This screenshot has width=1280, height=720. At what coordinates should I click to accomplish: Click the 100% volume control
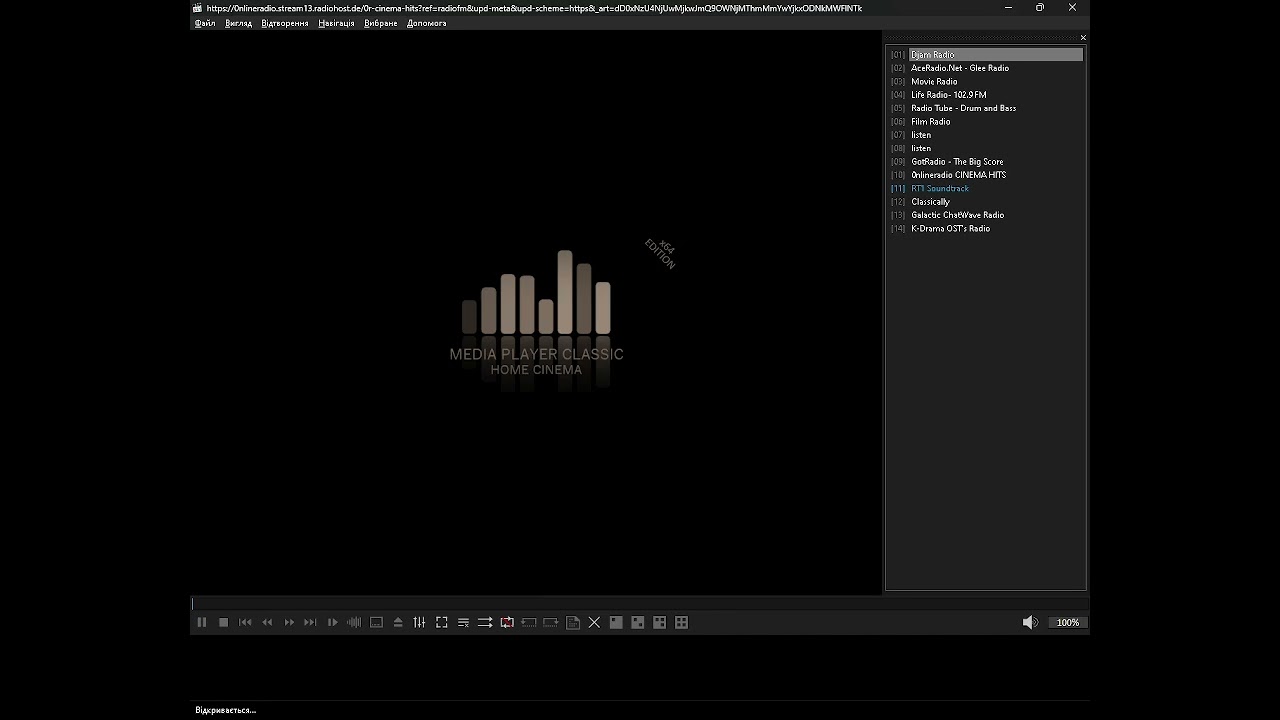1068,622
